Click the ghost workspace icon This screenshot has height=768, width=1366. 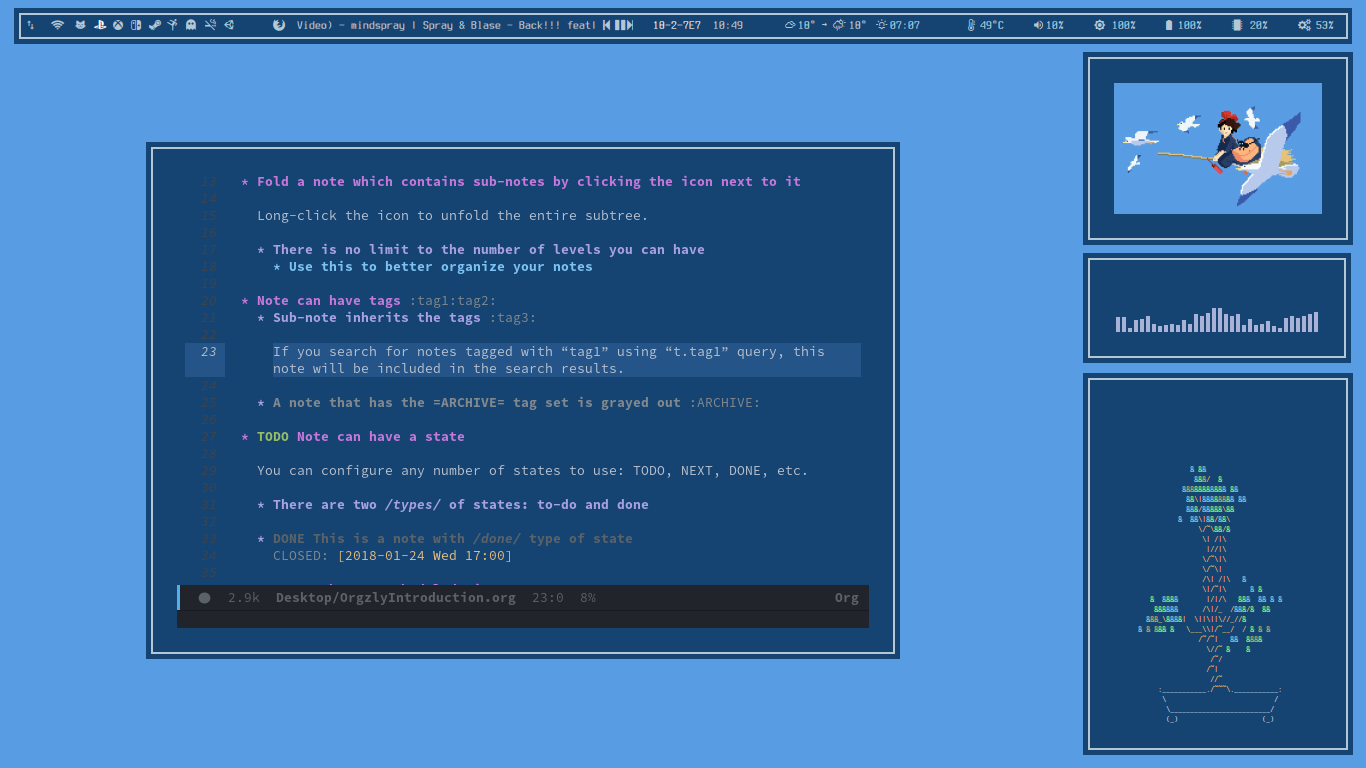pyautogui.click(x=191, y=25)
